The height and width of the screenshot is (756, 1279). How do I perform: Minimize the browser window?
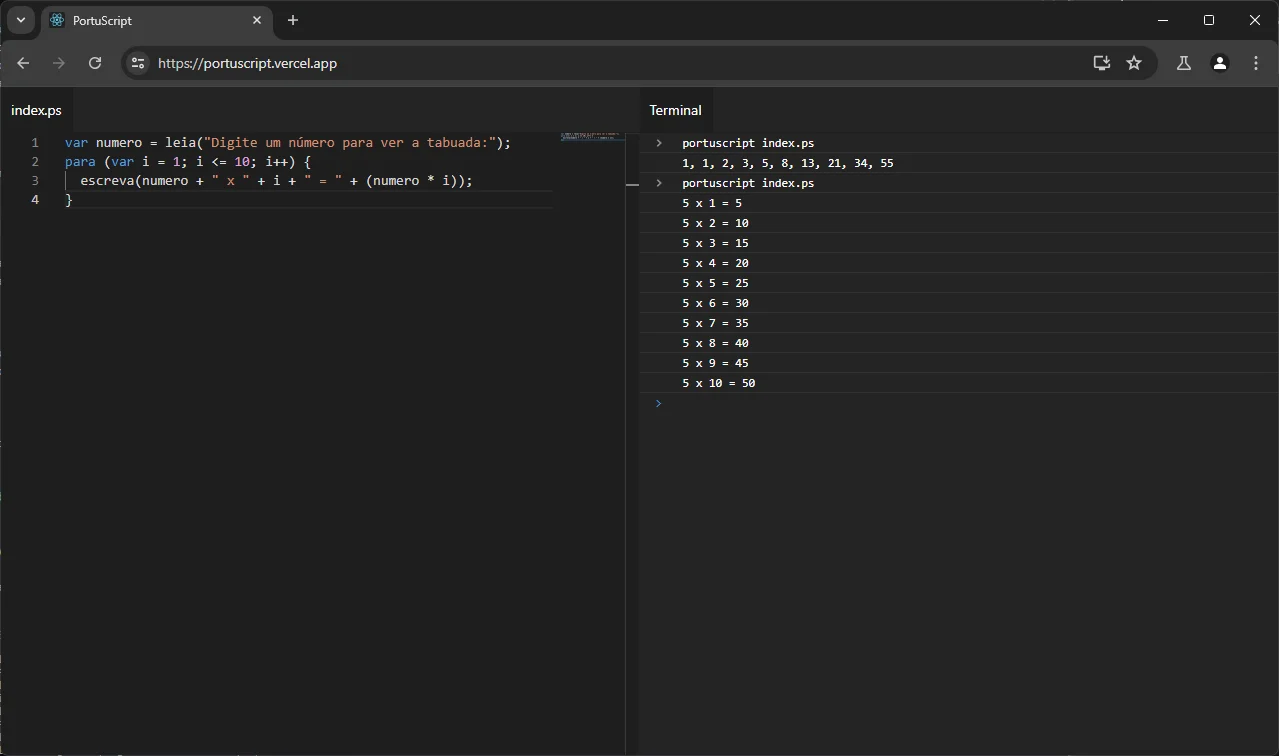click(x=1163, y=20)
